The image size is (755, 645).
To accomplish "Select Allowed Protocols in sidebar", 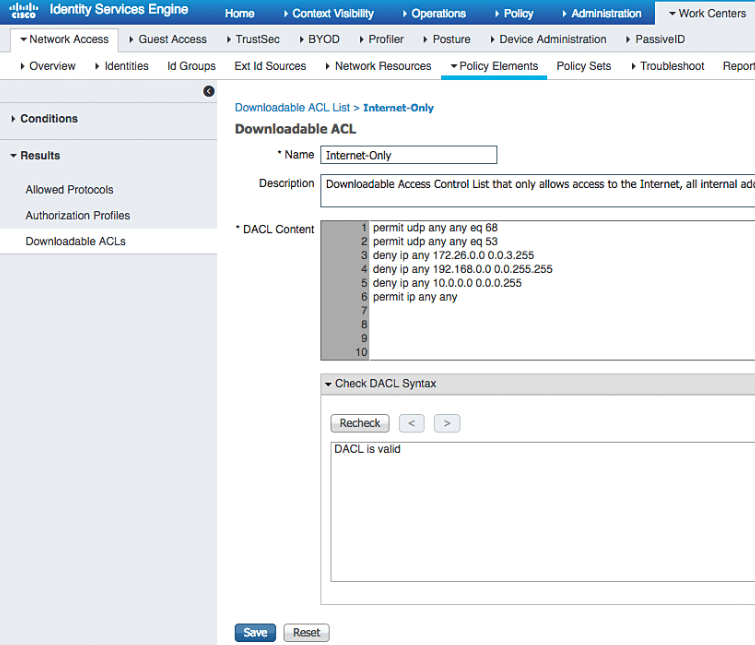I will click(x=69, y=190).
